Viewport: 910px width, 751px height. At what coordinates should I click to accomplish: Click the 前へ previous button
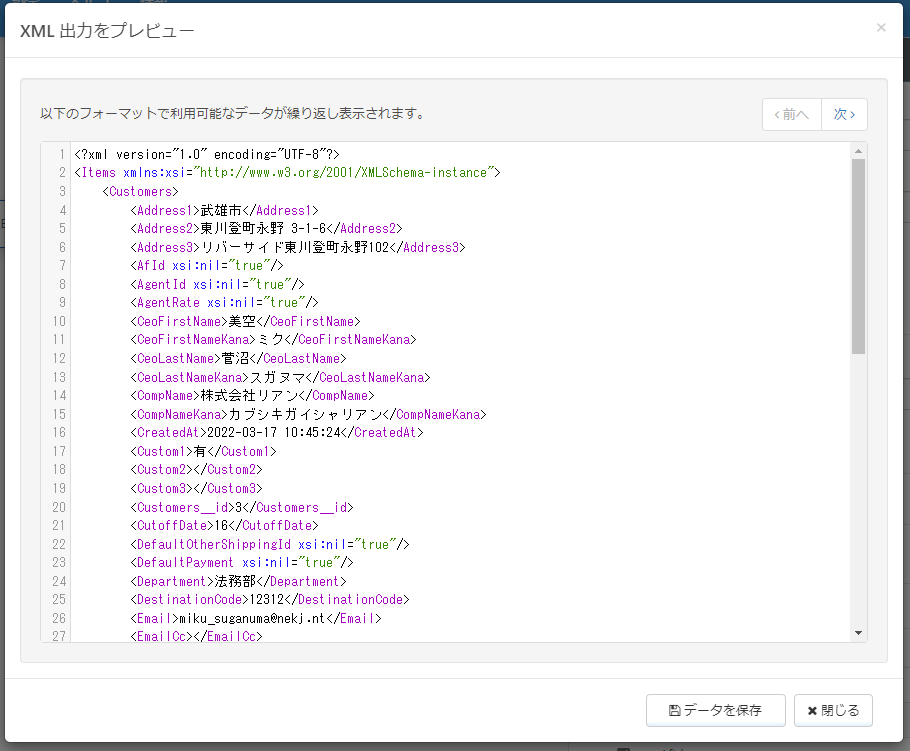click(x=792, y=114)
